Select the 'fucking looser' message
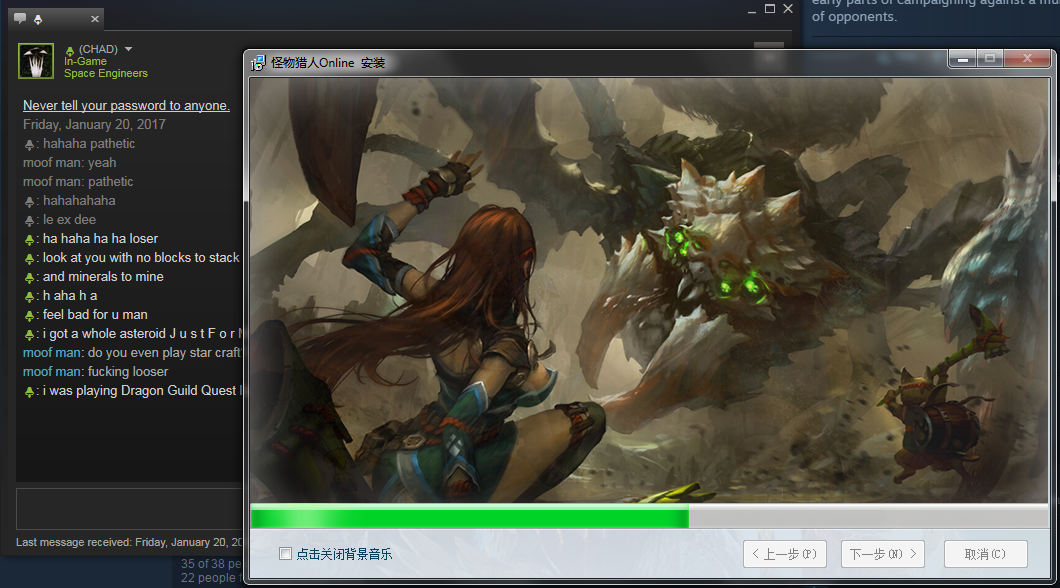This screenshot has width=1060, height=588. [x=128, y=371]
